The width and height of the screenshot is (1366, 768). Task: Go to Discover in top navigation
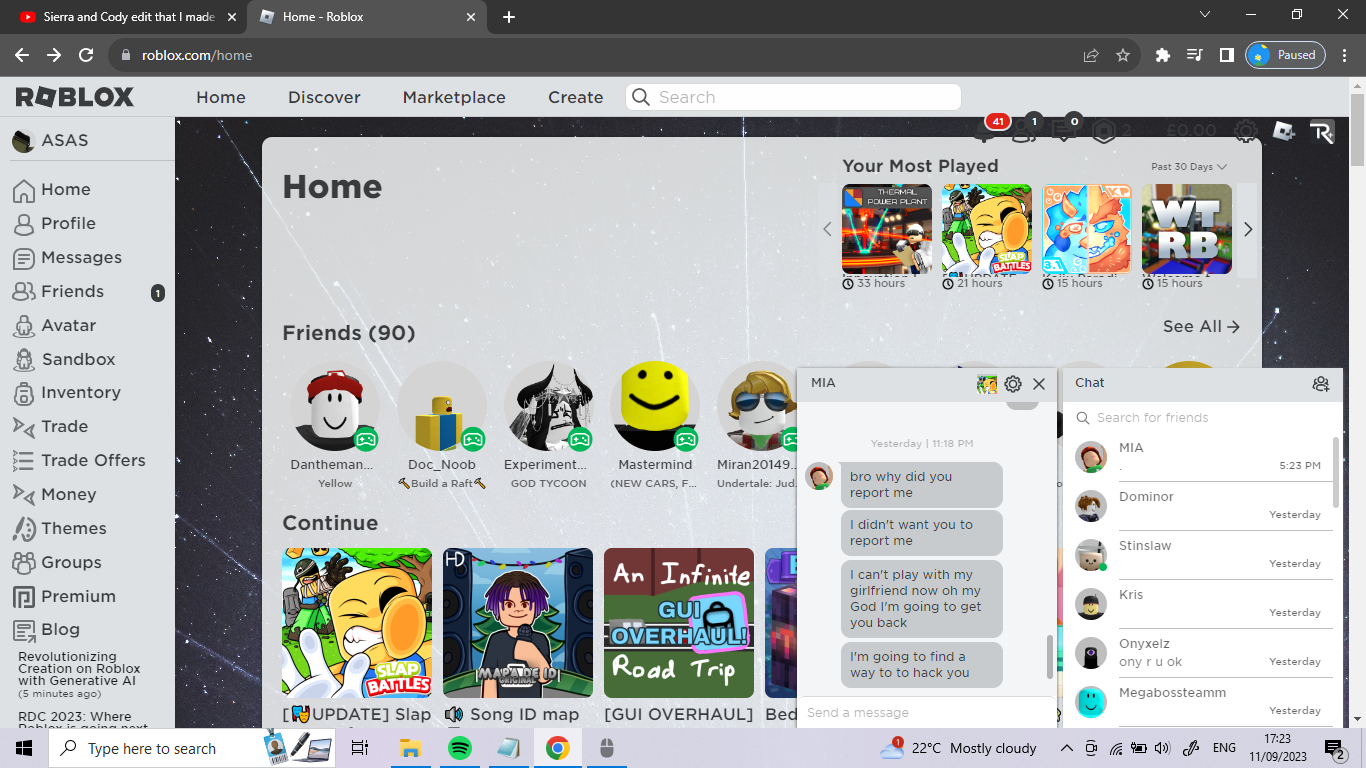[x=324, y=97]
